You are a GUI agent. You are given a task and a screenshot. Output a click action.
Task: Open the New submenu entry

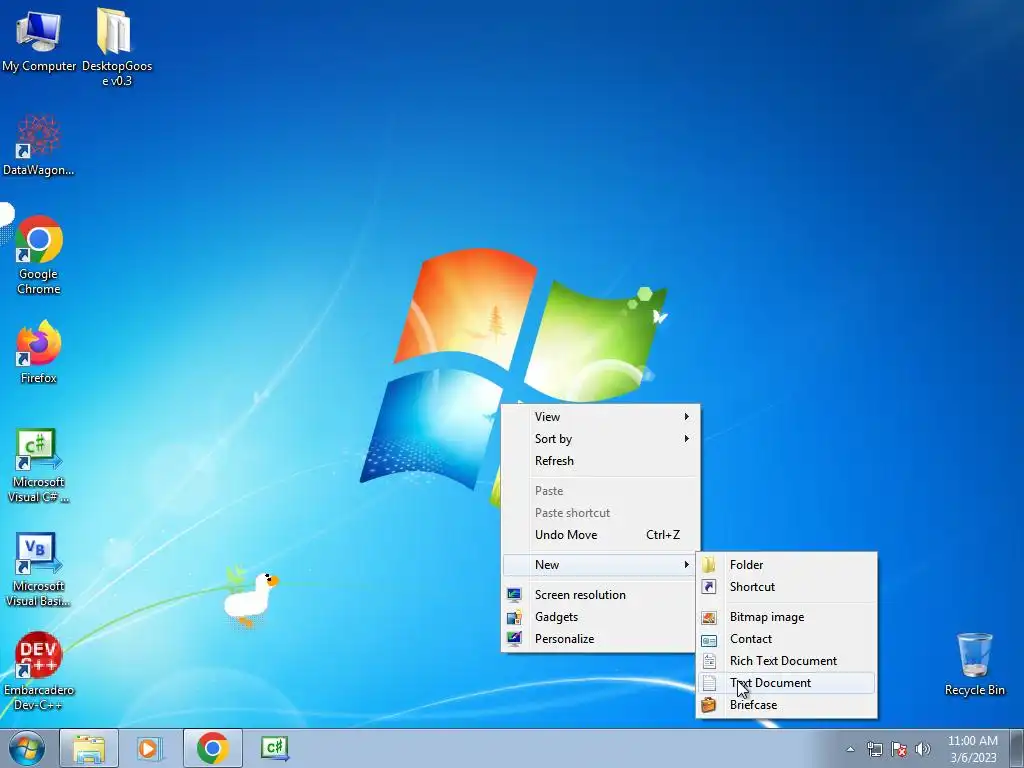pos(600,565)
